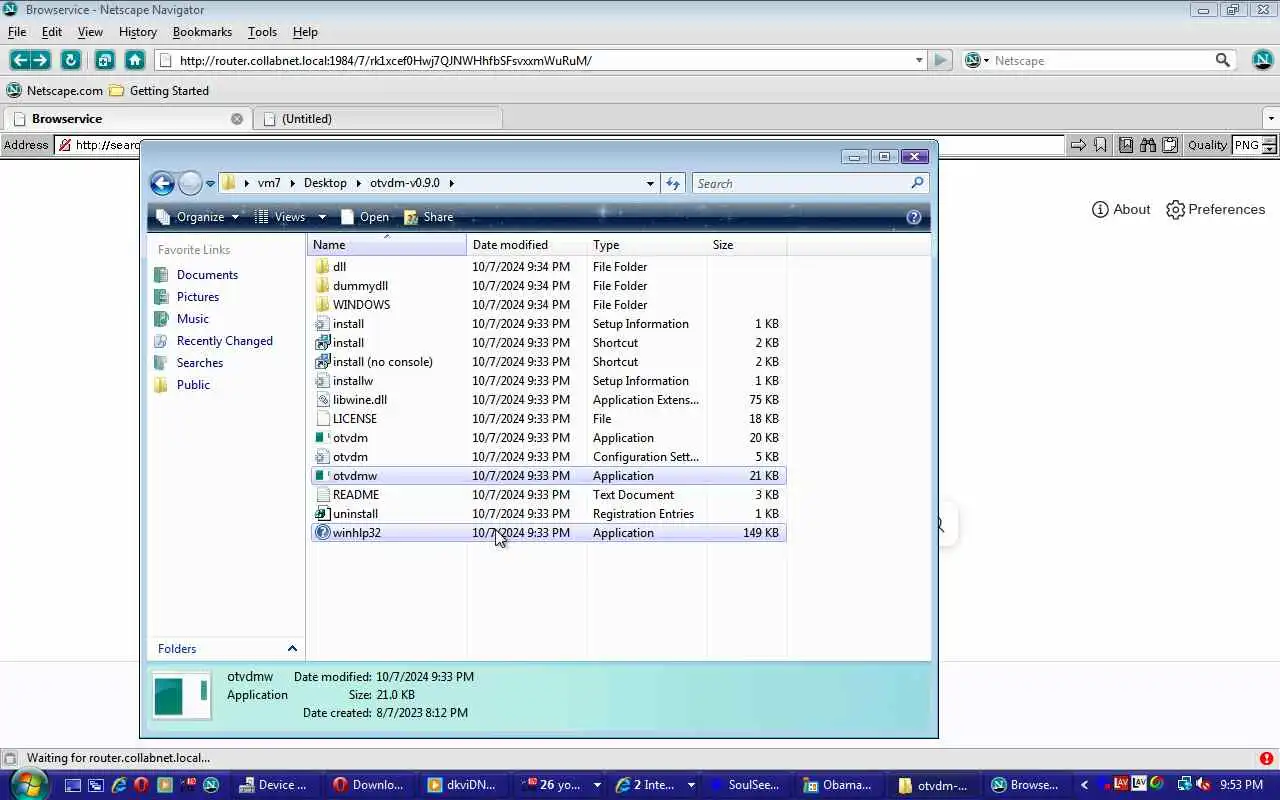Click the Go arrow beside Netscape URL bar
This screenshot has height=800, width=1280.
coord(940,60)
